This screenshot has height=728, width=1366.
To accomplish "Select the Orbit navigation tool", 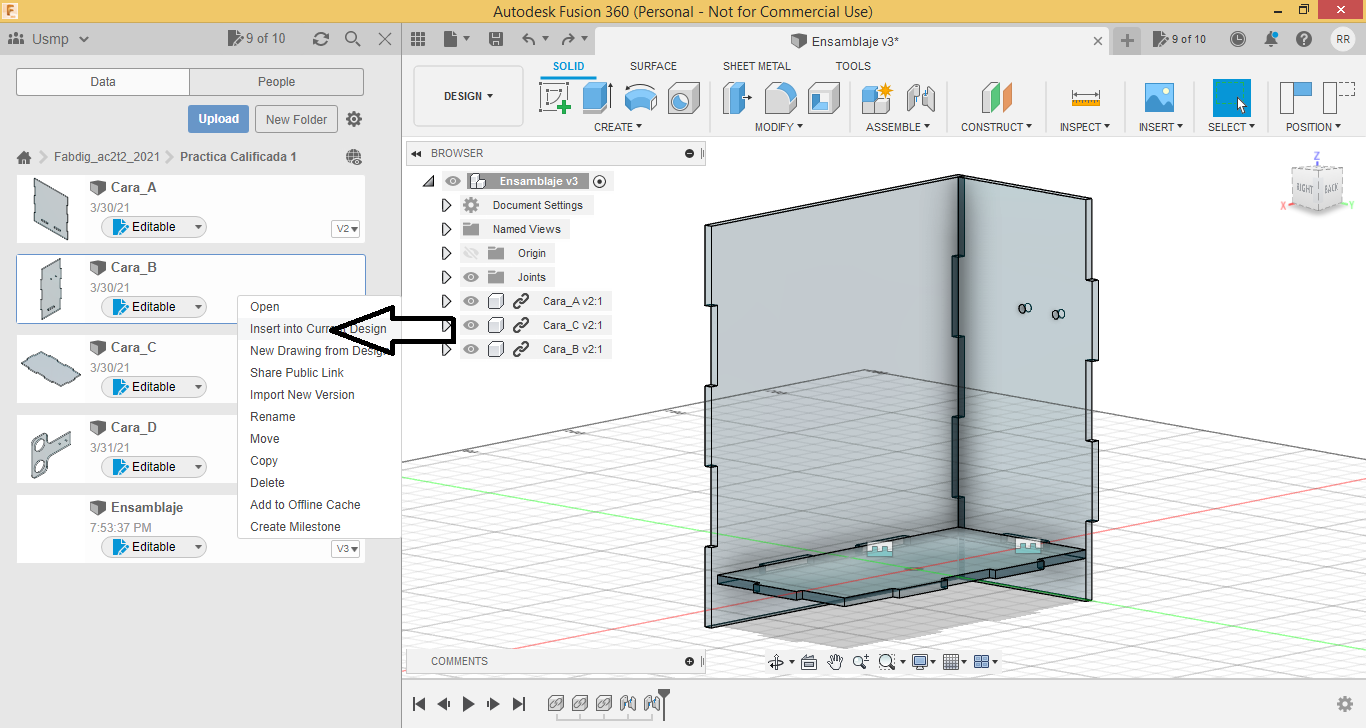I will point(775,662).
